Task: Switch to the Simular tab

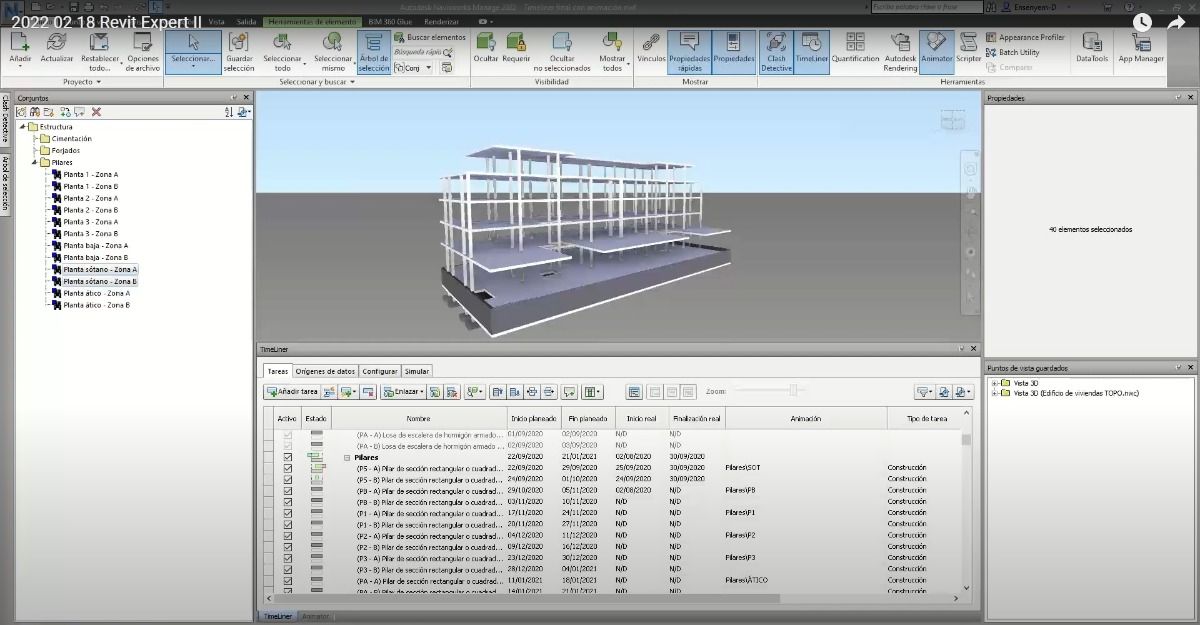Action: (x=417, y=371)
